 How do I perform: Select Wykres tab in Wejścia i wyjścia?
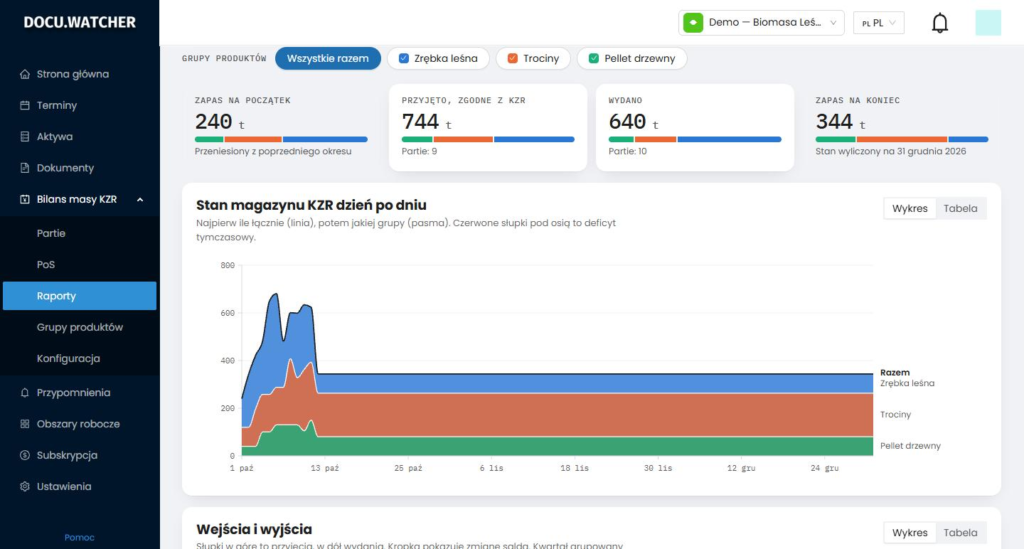(910, 533)
